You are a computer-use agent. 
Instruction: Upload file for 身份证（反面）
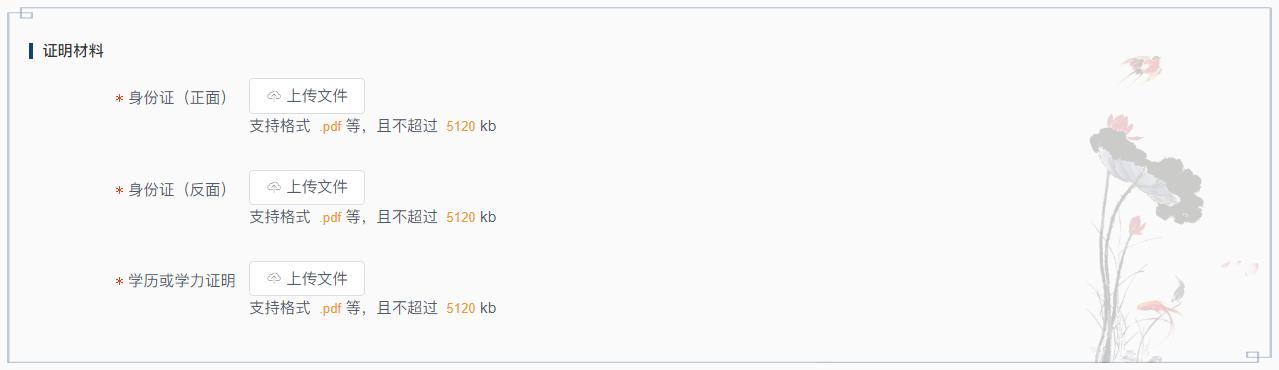307,187
